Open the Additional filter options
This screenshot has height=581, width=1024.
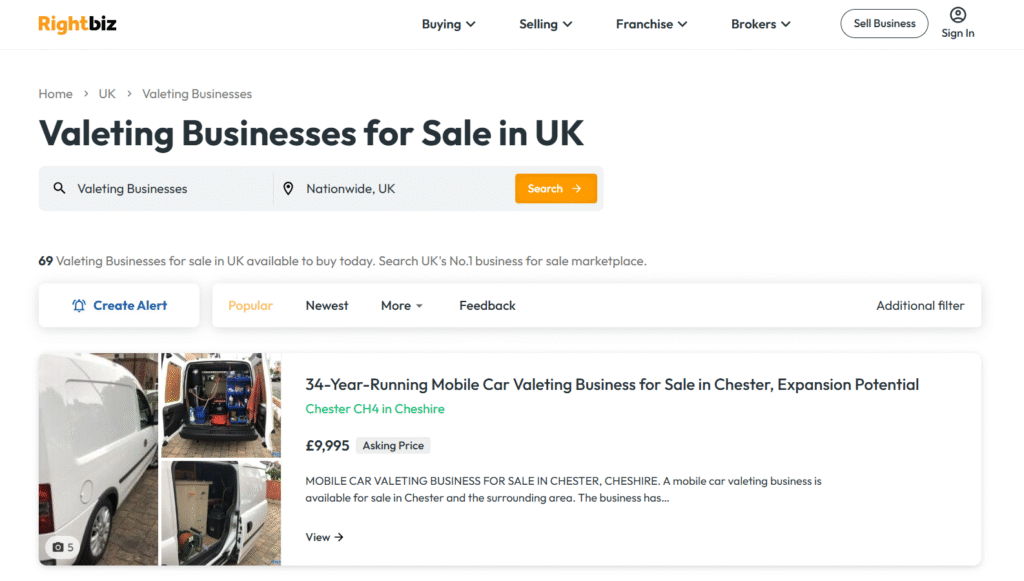pyautogui.click(x=919, y=305)
